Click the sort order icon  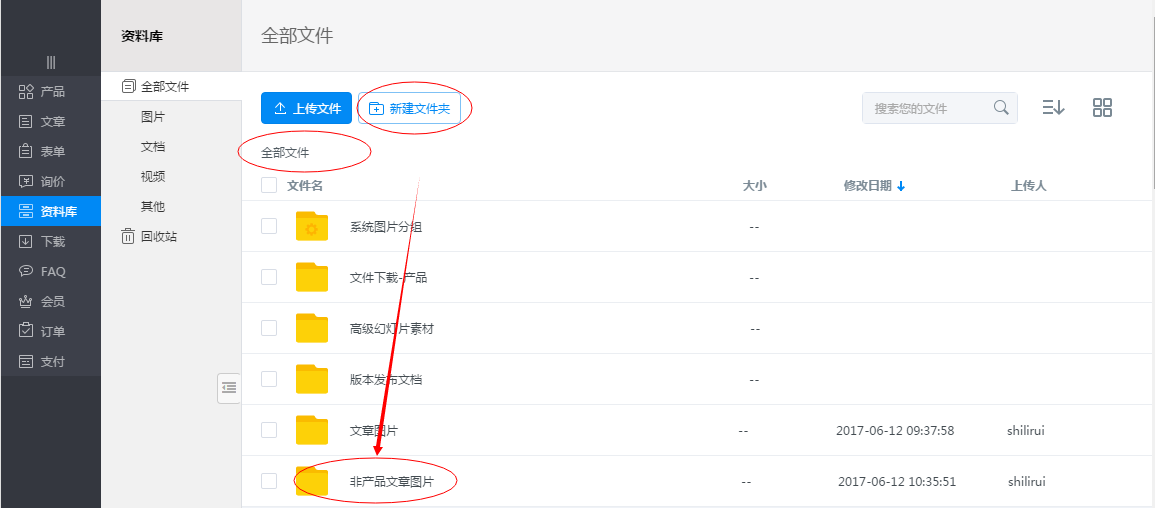(x=1053, y=108)
